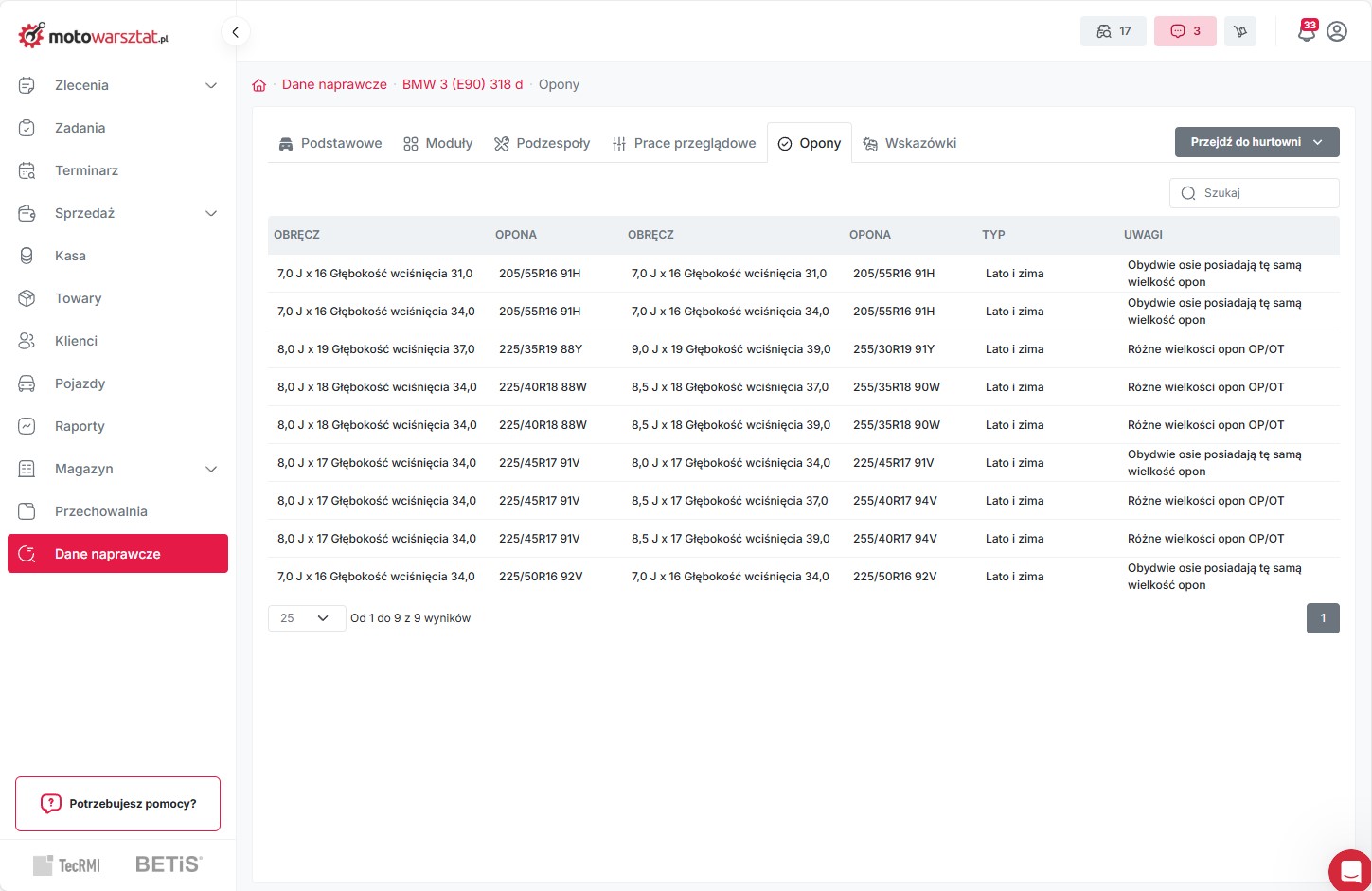The image size is (1372, 891).
Task: Click the BMW 3 (E90) 318 d breadcrumb link
Action: point(462,84)
